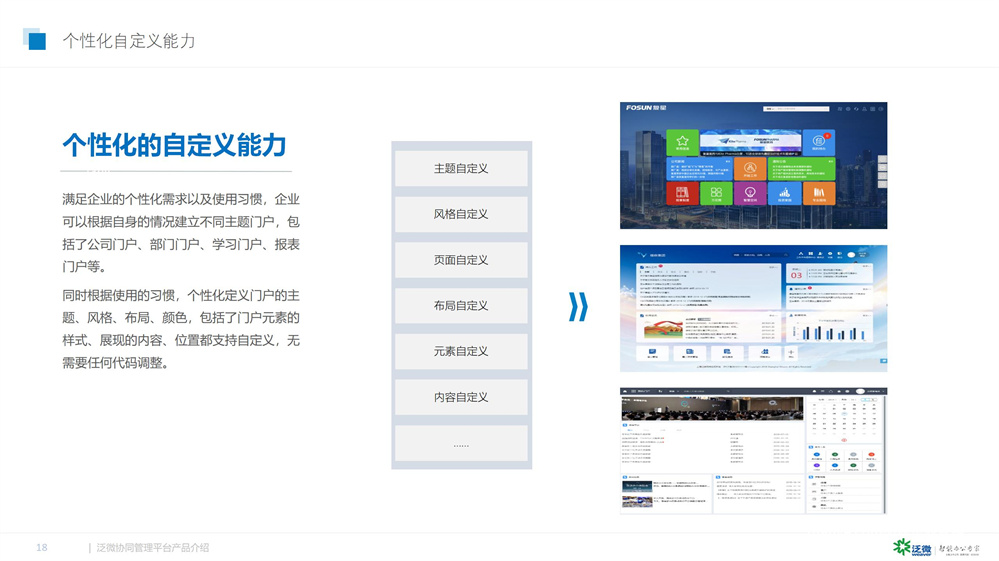Click the slide title 个性化自定义能力
The image size is (999, 561).
coord(129,41)
